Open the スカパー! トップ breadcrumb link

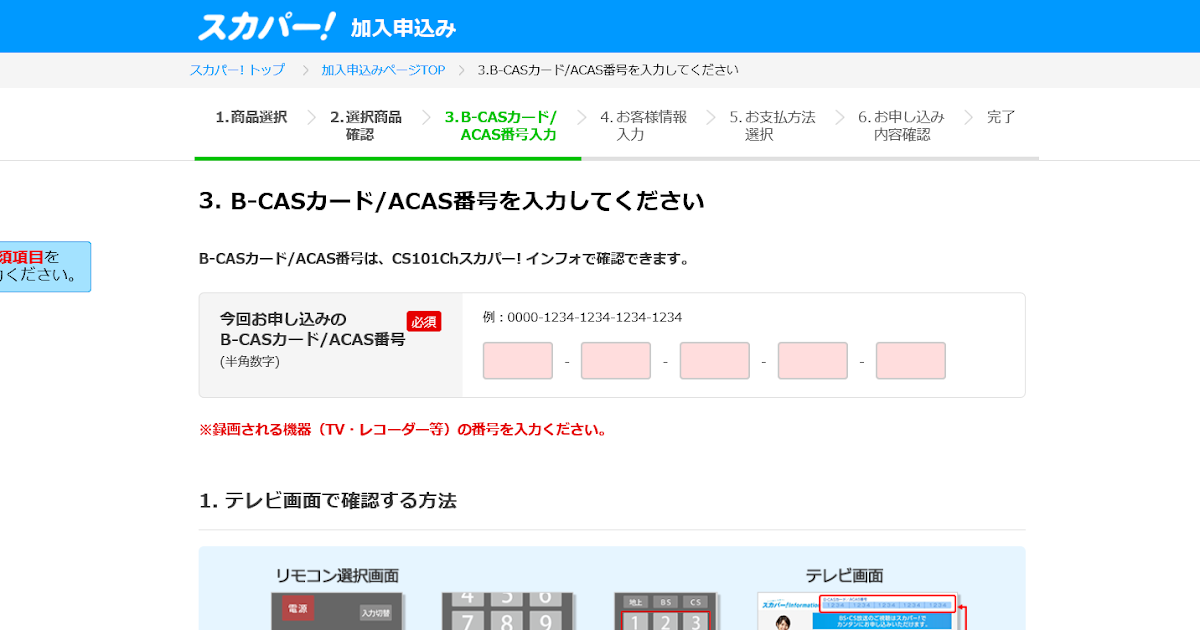click(x=237, y=70)
